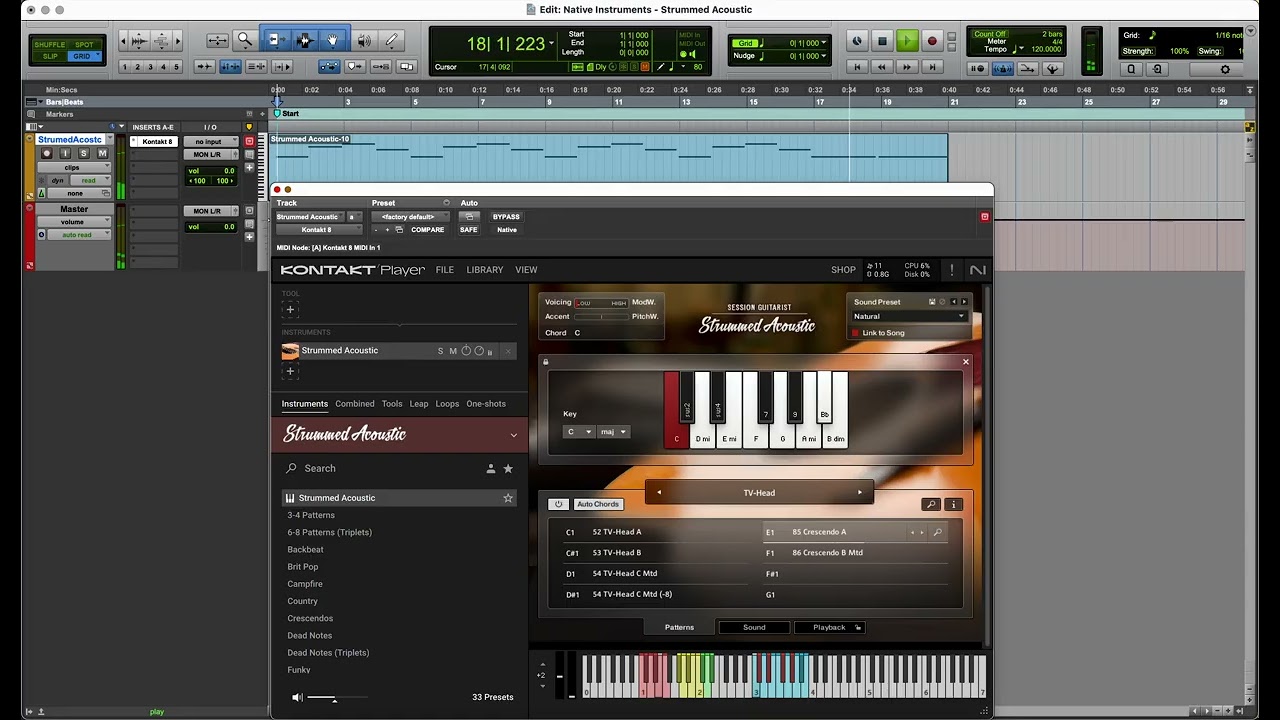The height and width of the screenshot is (720, 1280).
Task: Toggle Grid edit mode
Action: coord(83,56)
